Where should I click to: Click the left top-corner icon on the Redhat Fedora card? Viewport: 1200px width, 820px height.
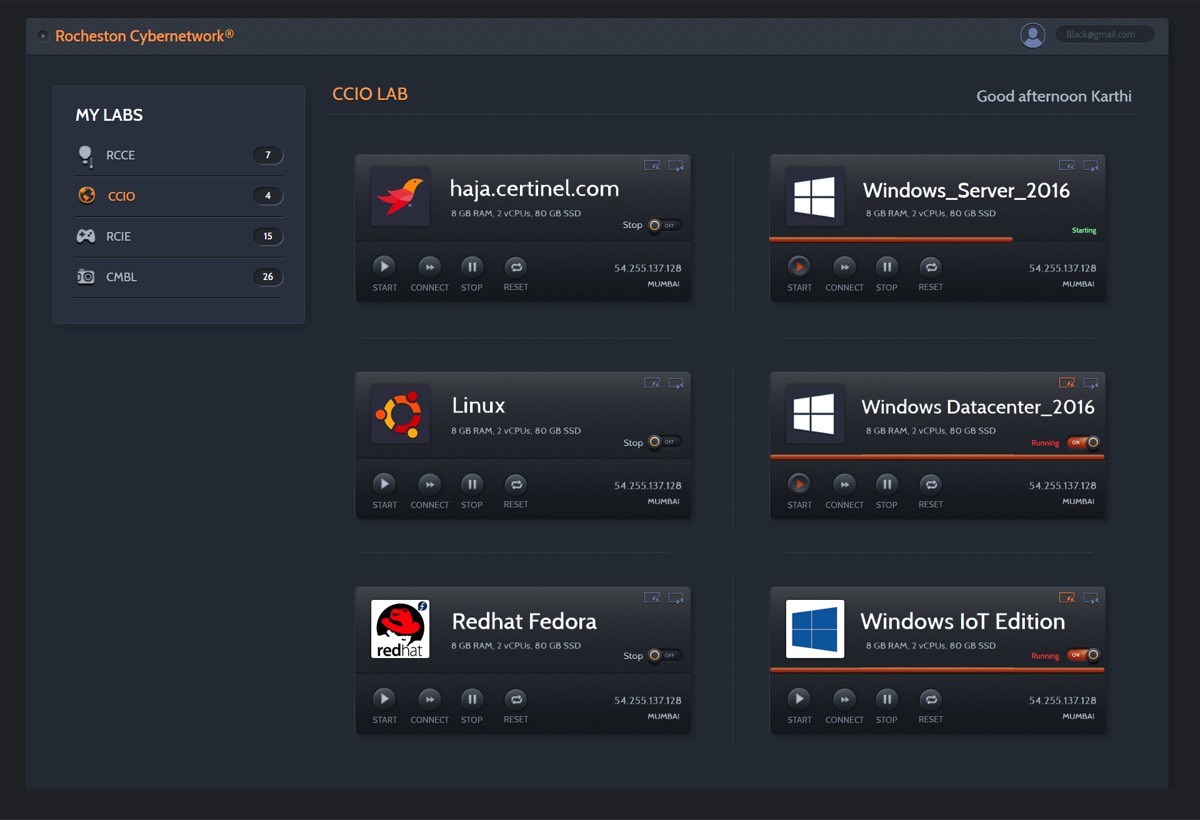tap(652, 597)
